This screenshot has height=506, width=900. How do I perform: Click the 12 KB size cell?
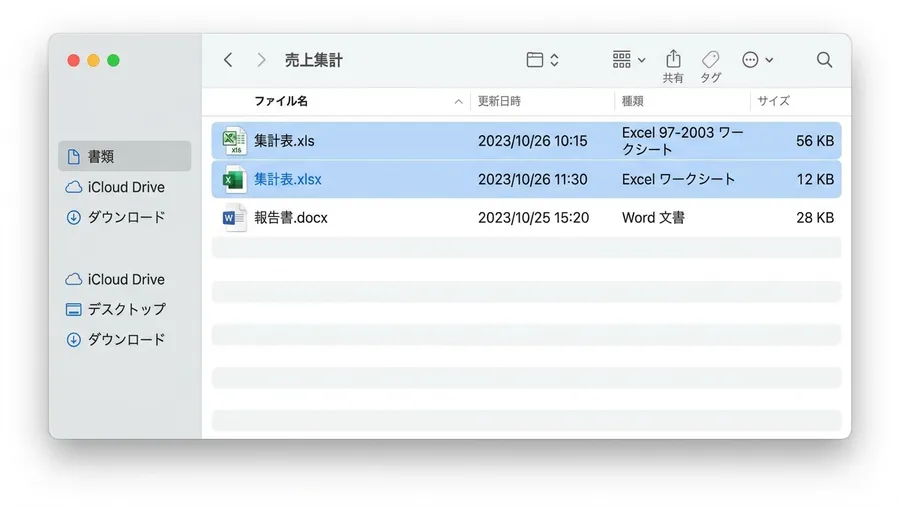[x=815, y=179]
